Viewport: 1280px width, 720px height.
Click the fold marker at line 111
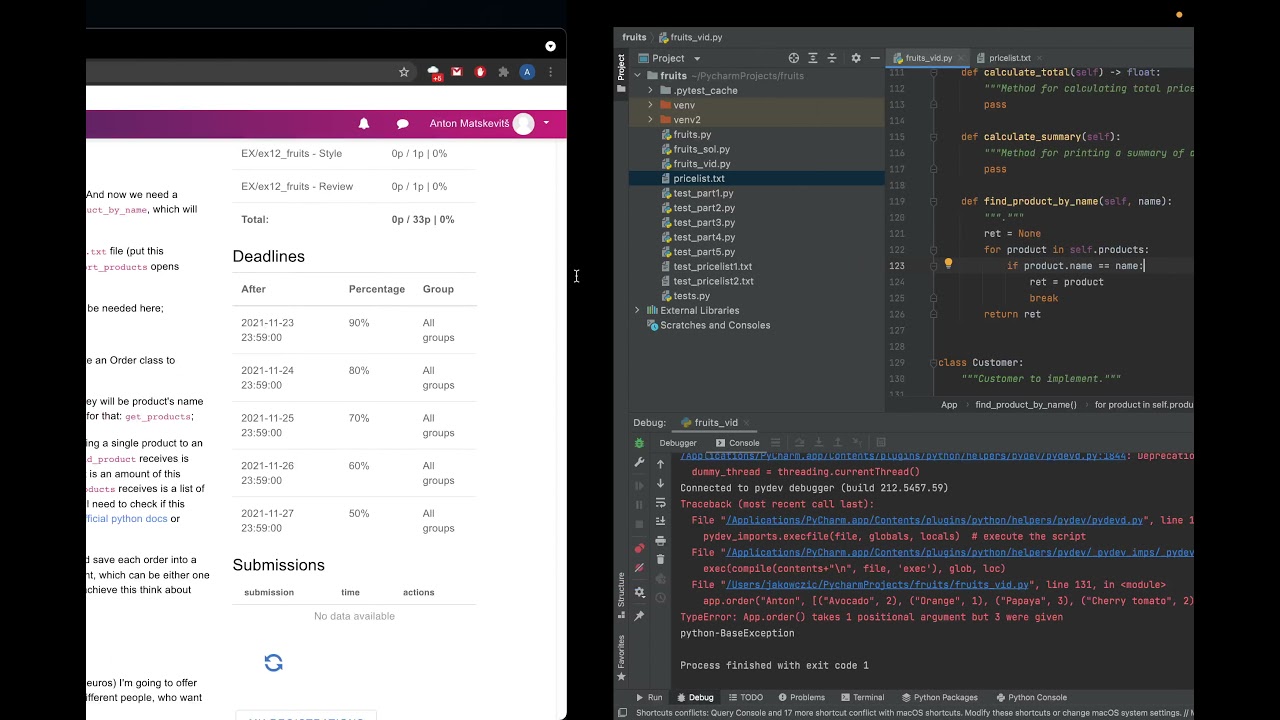936,72
